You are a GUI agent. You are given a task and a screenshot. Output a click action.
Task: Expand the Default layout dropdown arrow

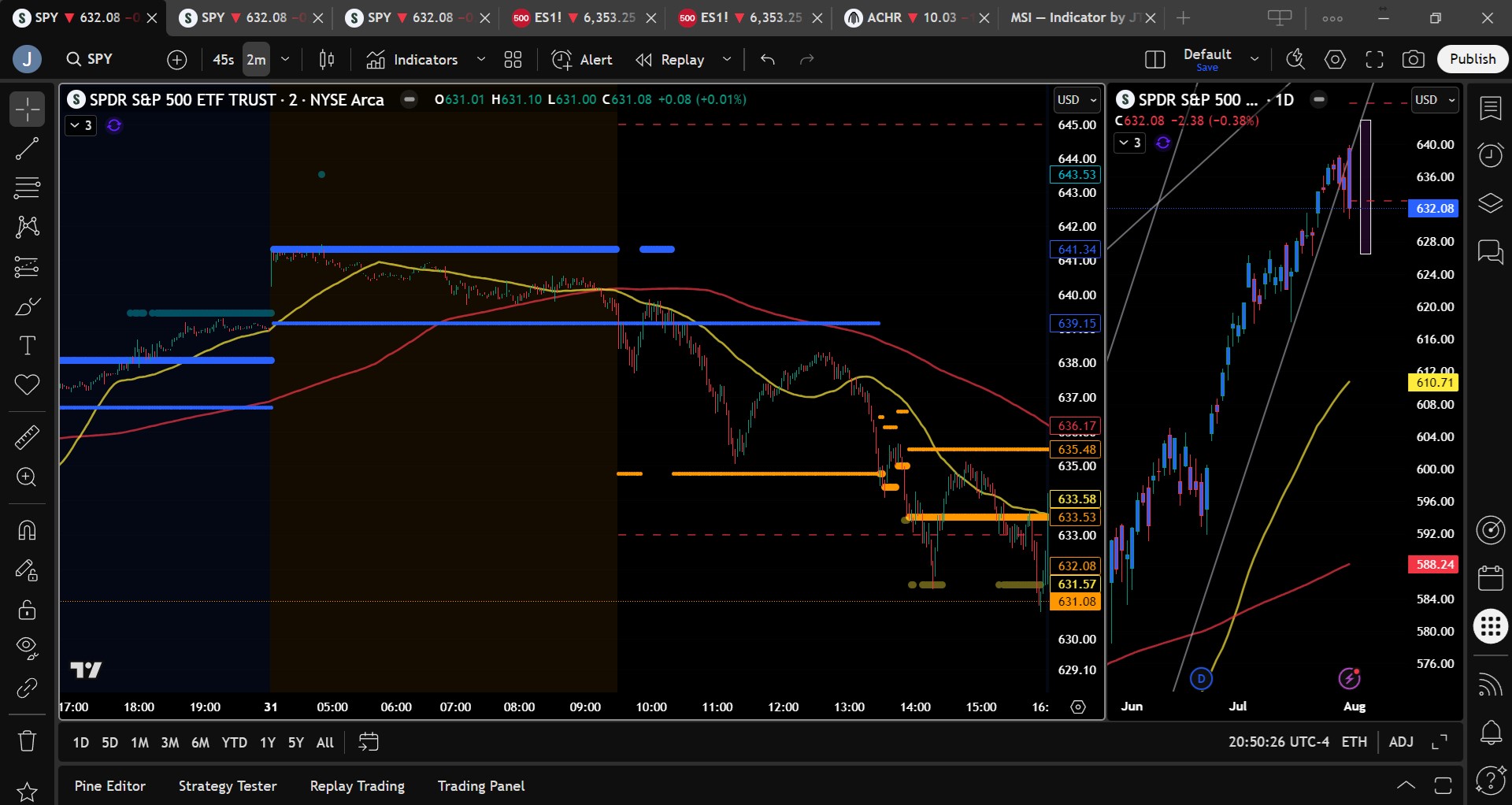[x=1254, y=59]
